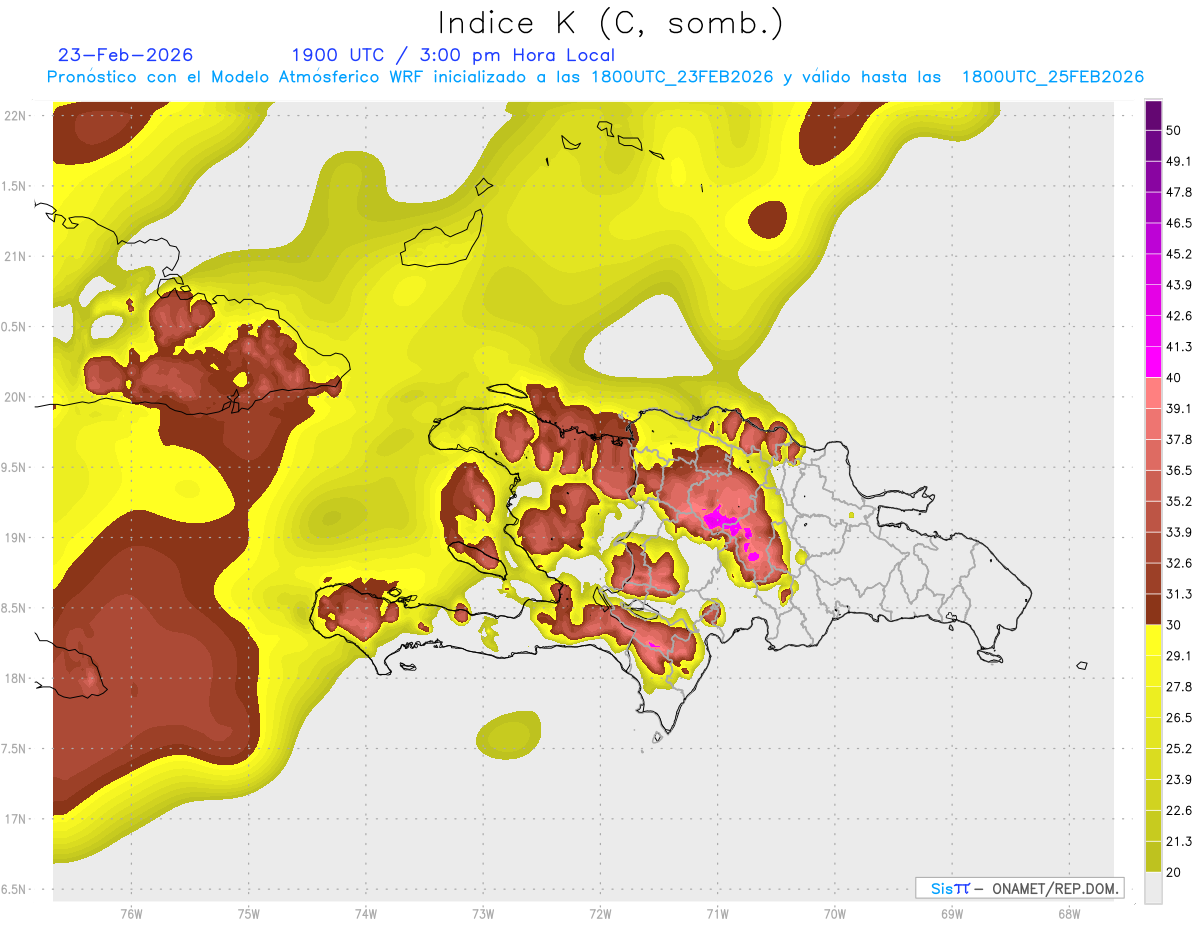Select the date label '23-Feb-2026'
This screenshot has height=927, width=1200.
(x=125, y=55)
